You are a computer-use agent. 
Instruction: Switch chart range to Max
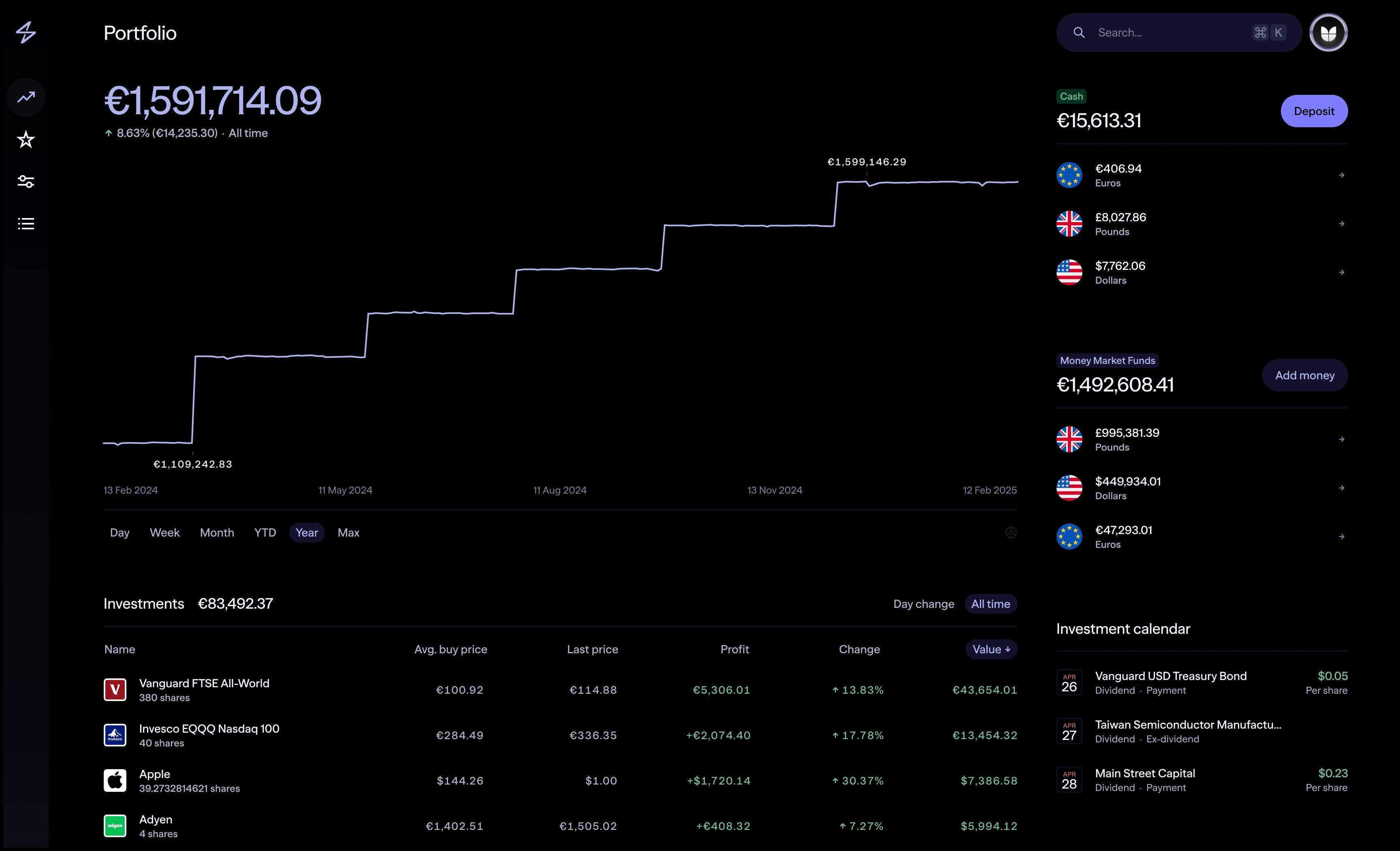pyautogui.click(x=348, y=532)
